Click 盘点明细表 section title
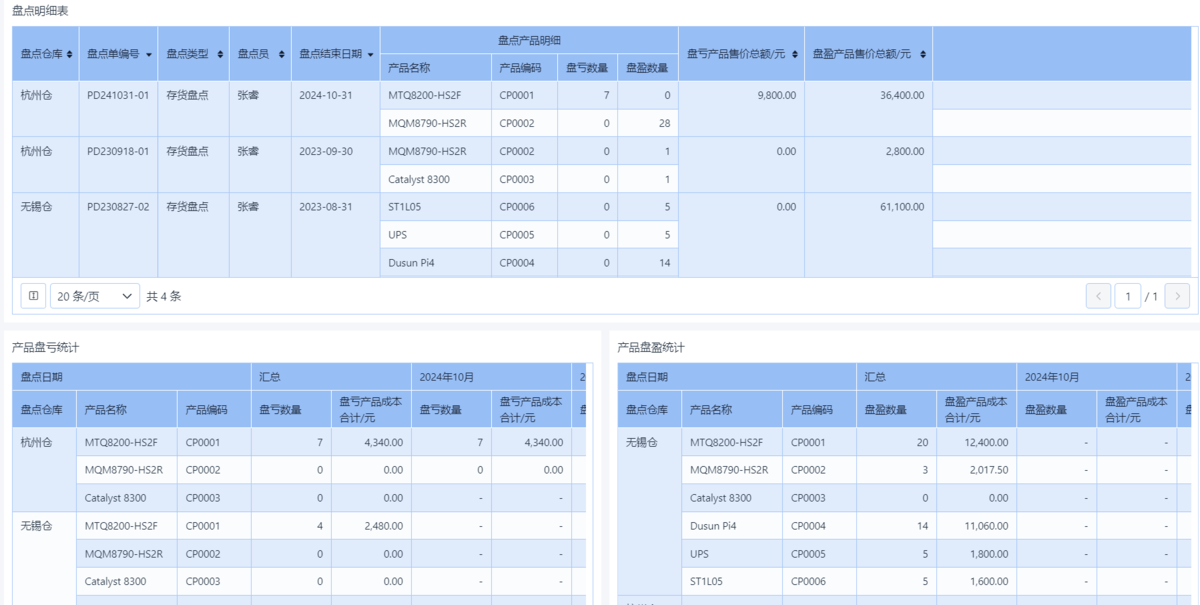The height and width of the screenshot is (605, 1200). (x=40, y=10)
